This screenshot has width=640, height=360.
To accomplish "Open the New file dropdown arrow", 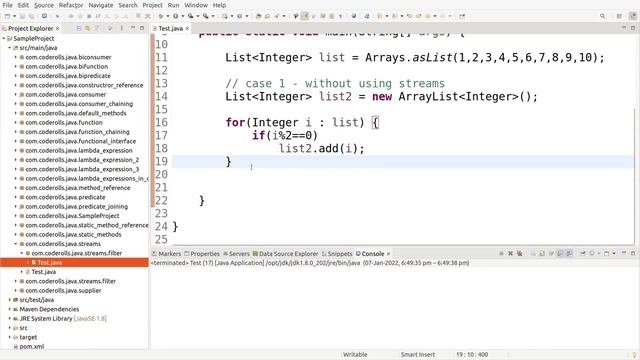I will click(14, 16).
